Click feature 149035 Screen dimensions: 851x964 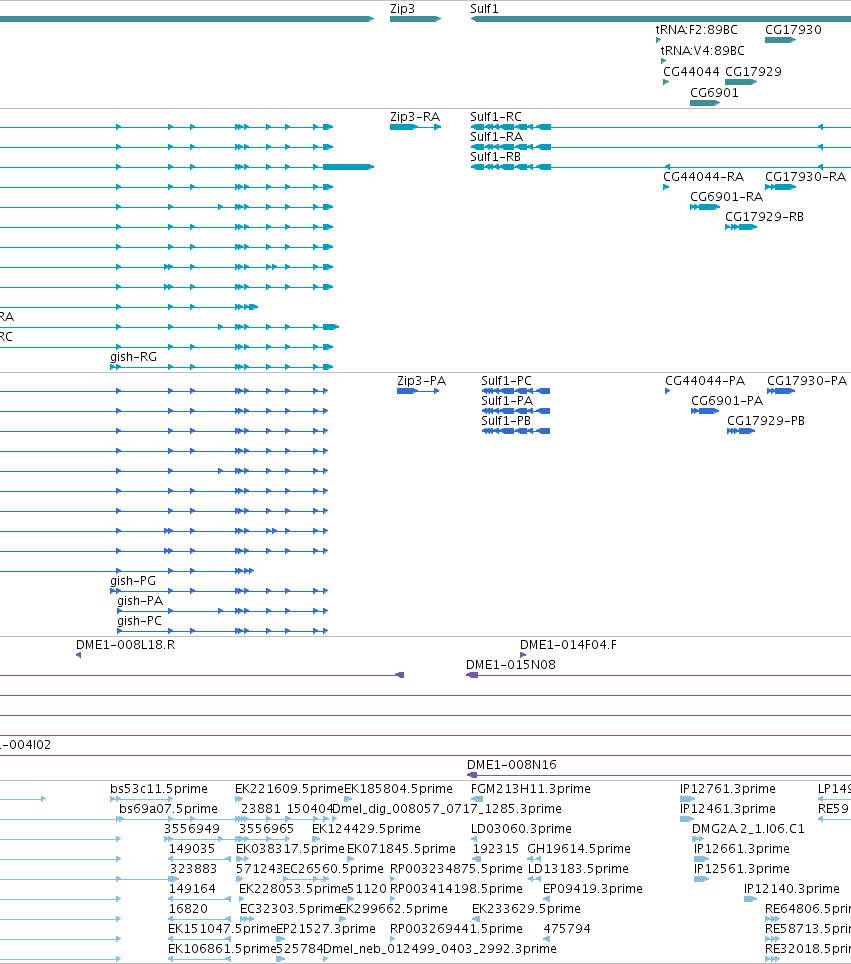200,859
